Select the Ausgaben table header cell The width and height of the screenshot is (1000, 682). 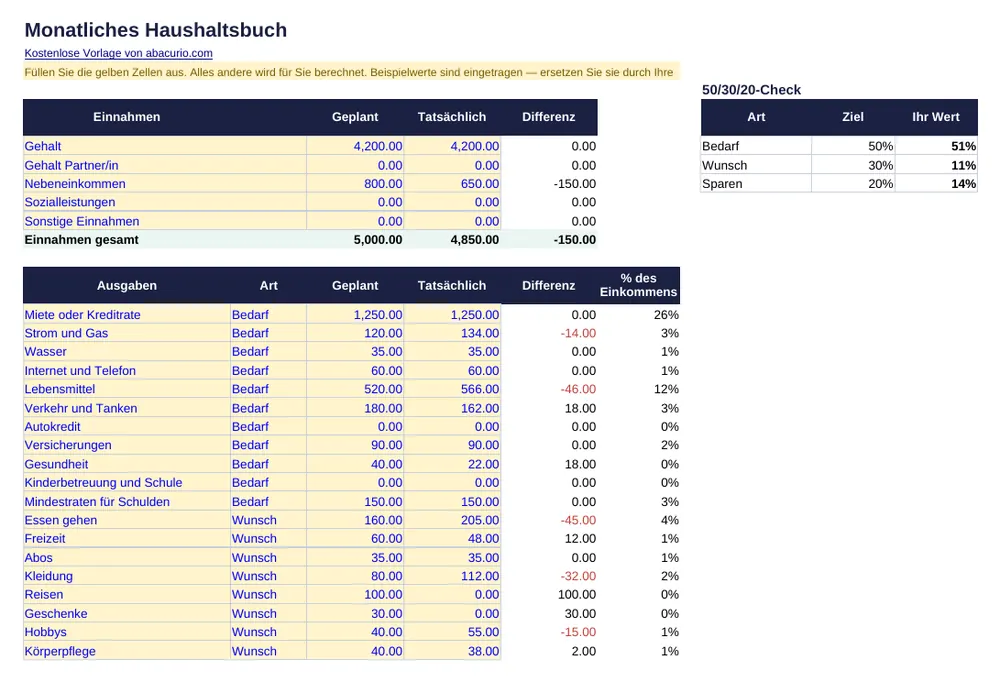(x=126, y=285)
